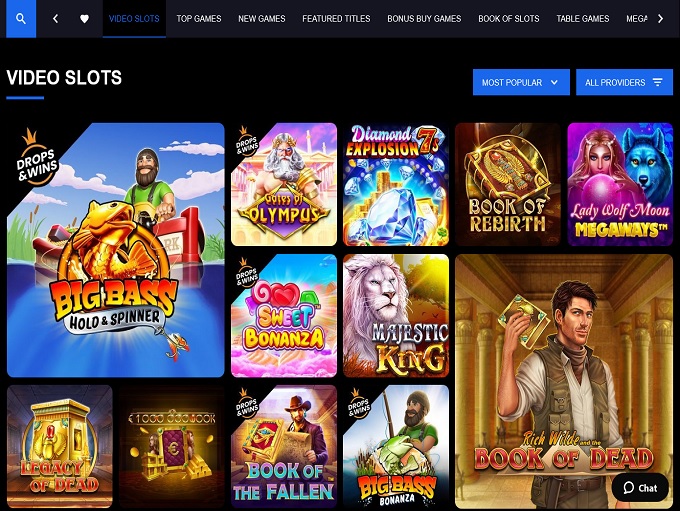
Task: Switch to the Table Games tab
Action: click(582, 19)
